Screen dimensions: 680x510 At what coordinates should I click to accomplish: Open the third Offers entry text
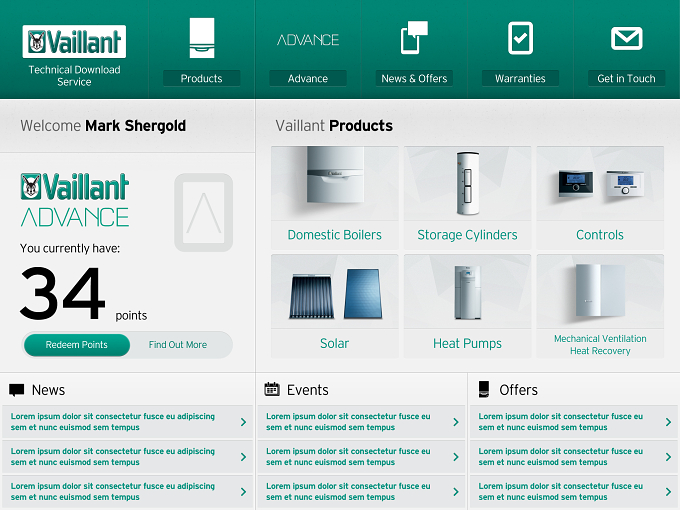[561, 491]
